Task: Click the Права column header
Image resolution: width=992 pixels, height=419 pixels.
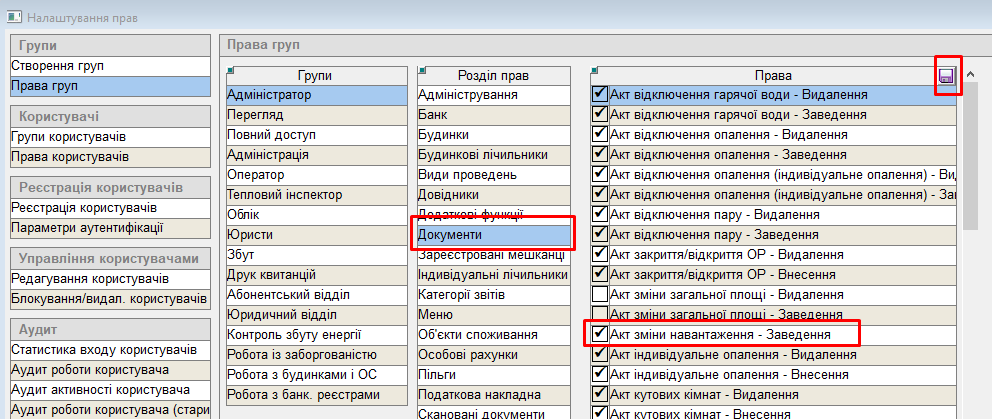Action: 771,75
